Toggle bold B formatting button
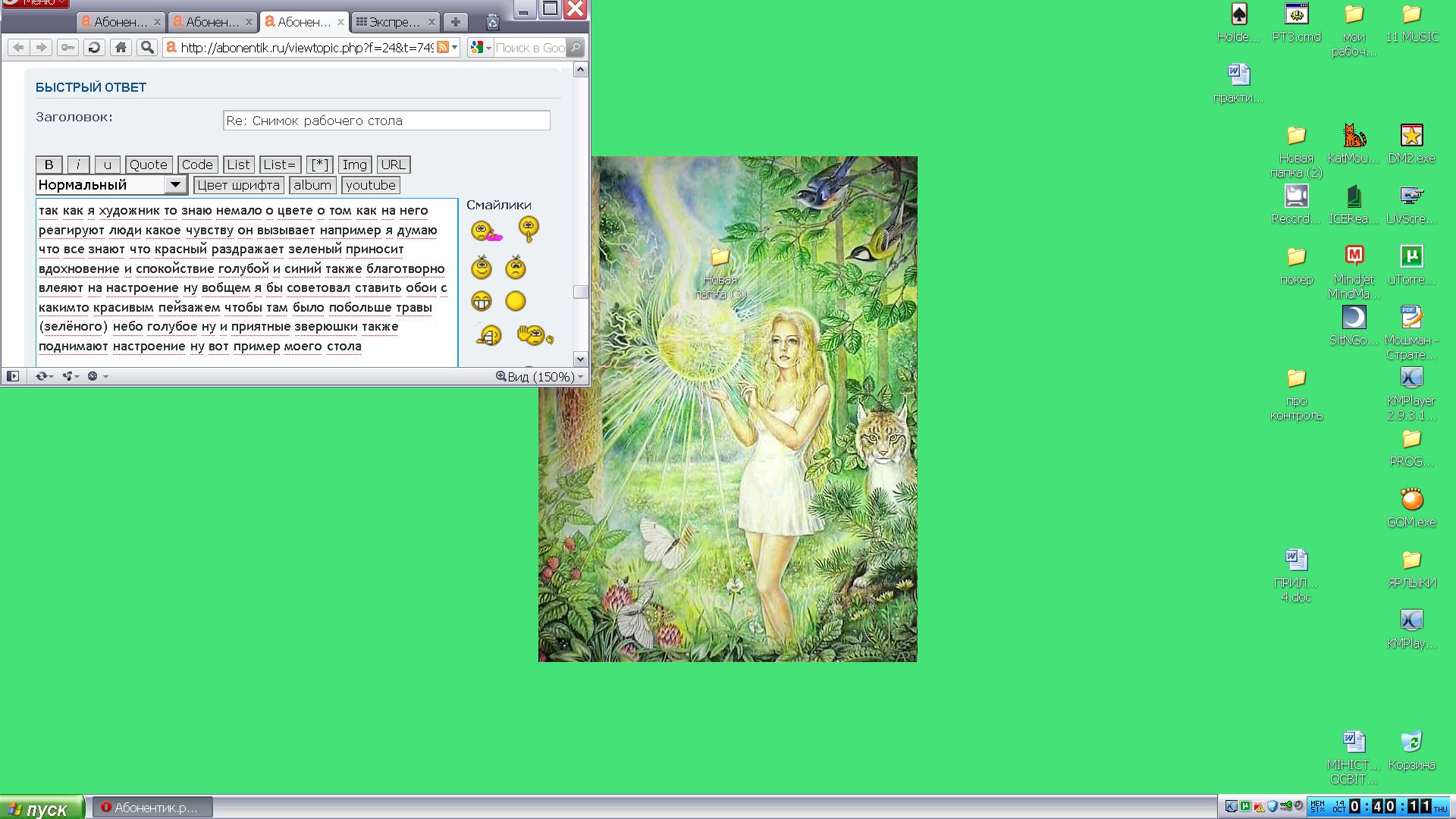Viewport: 1456px width, 819px height. (x=49, y=165)
